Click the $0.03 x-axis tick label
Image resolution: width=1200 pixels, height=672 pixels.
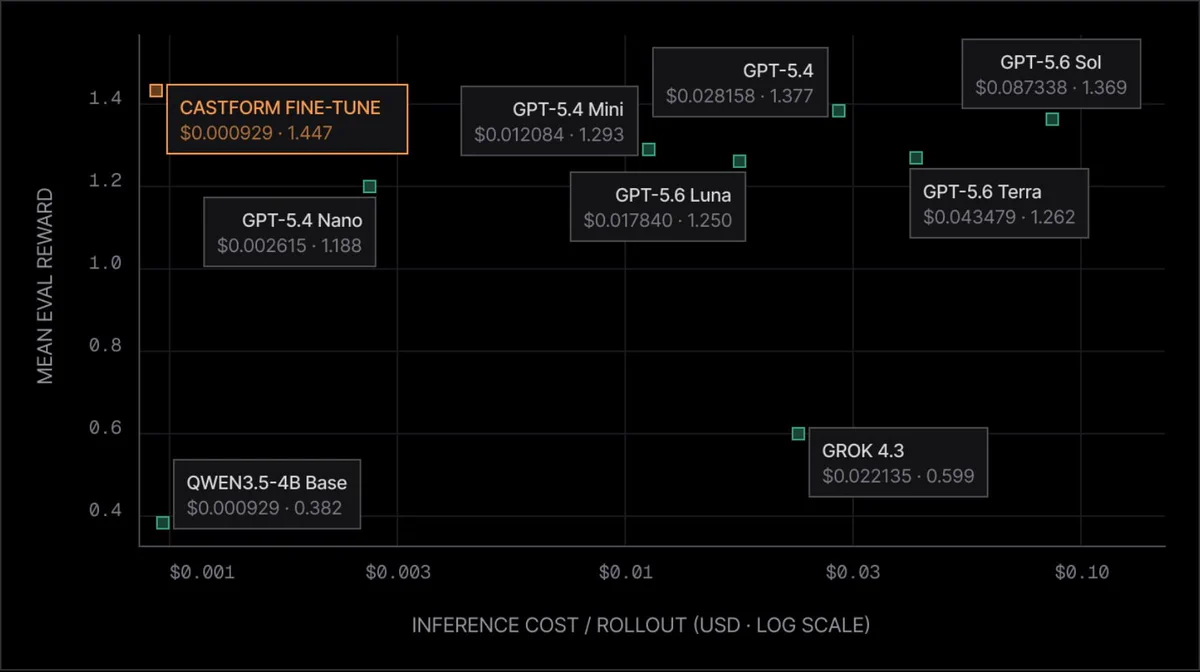[x=853, y=572]
